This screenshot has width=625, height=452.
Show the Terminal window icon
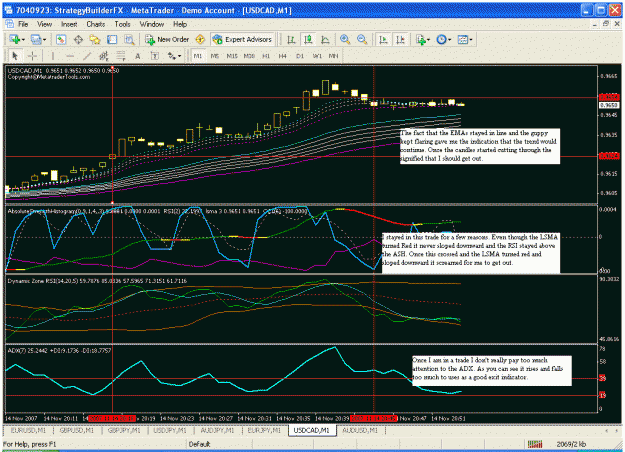[112, 39]
